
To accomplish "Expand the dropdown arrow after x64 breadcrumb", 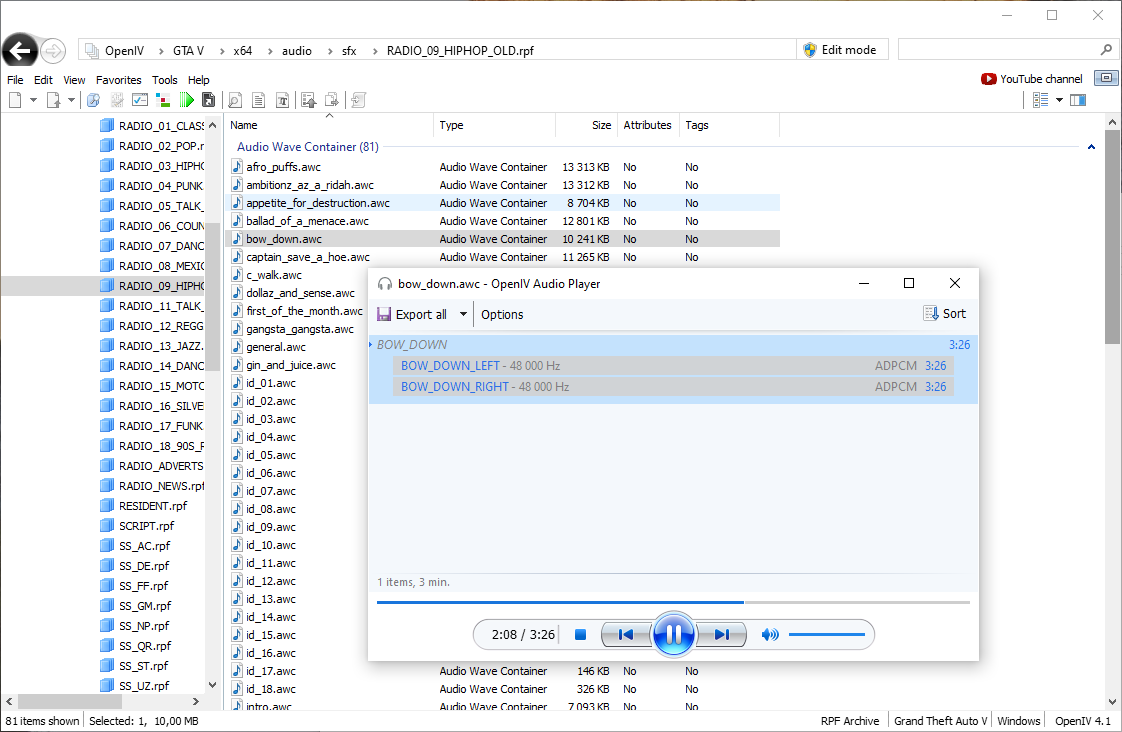I will point(270,51).
